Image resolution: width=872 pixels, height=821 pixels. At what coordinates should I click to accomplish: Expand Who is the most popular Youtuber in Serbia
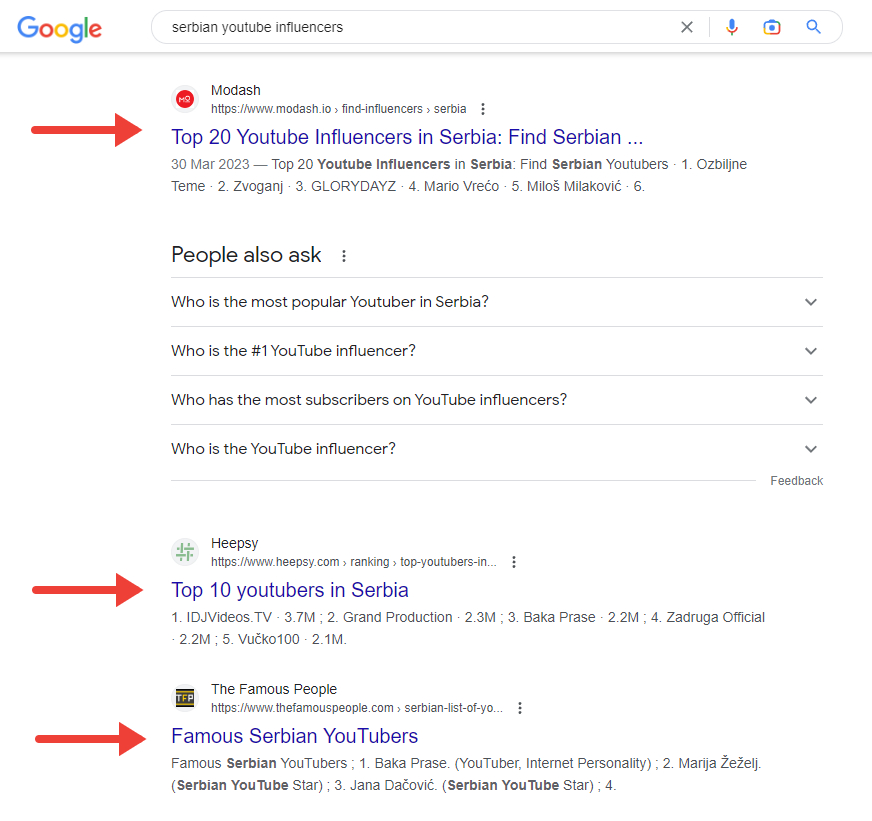497,302
